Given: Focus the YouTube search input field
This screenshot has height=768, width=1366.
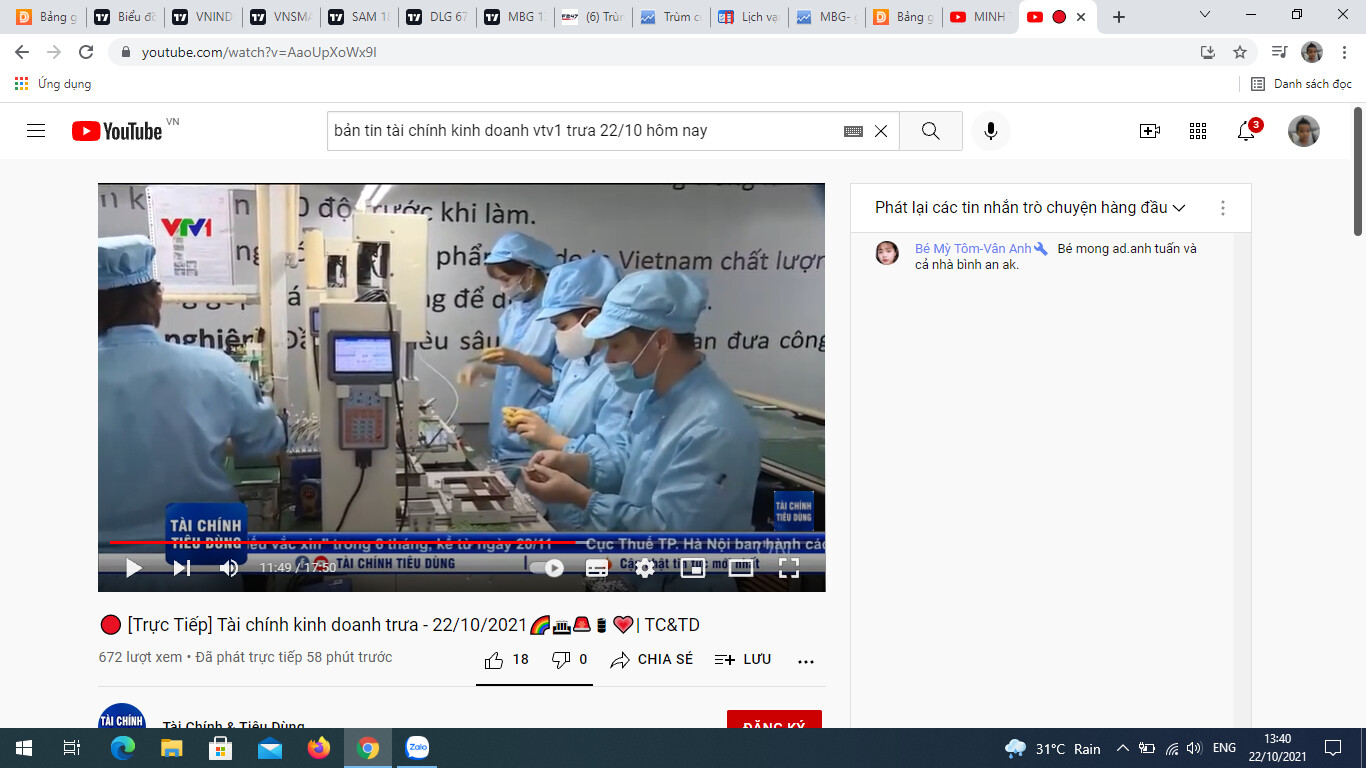Looking at the screenshot, I should 585,131.
